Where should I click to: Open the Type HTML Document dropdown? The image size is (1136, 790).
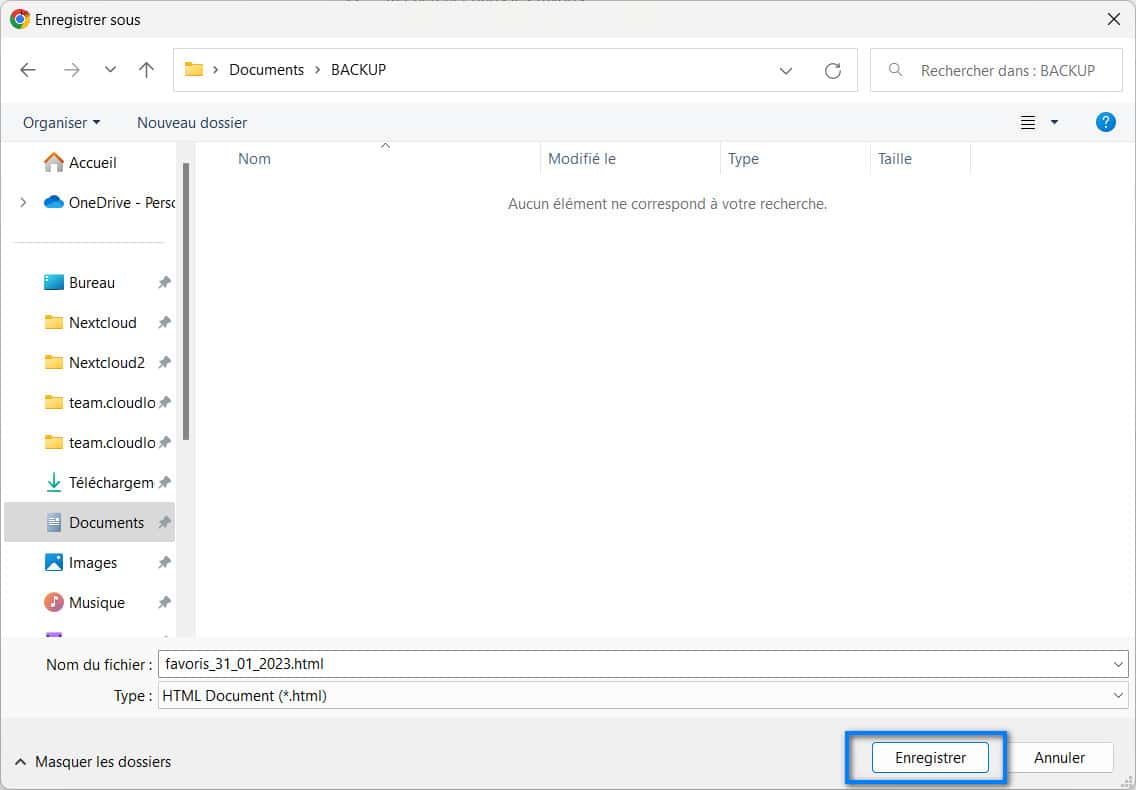(x=643, y=696)
